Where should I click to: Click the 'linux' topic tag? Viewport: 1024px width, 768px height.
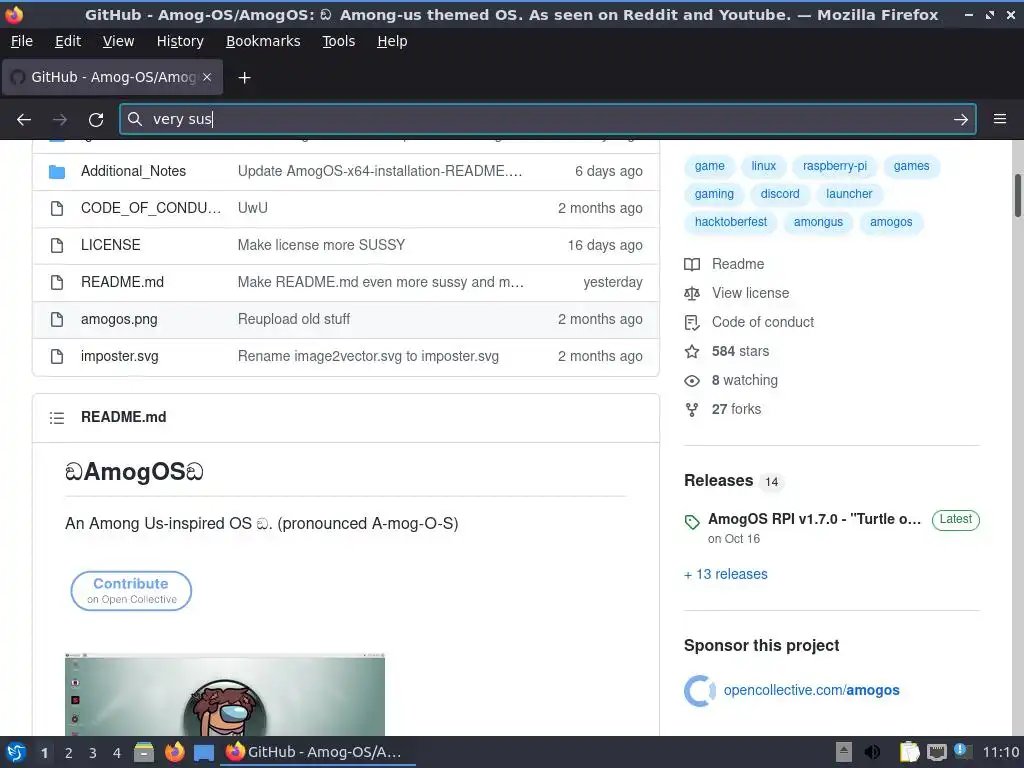tap(763, 167)
